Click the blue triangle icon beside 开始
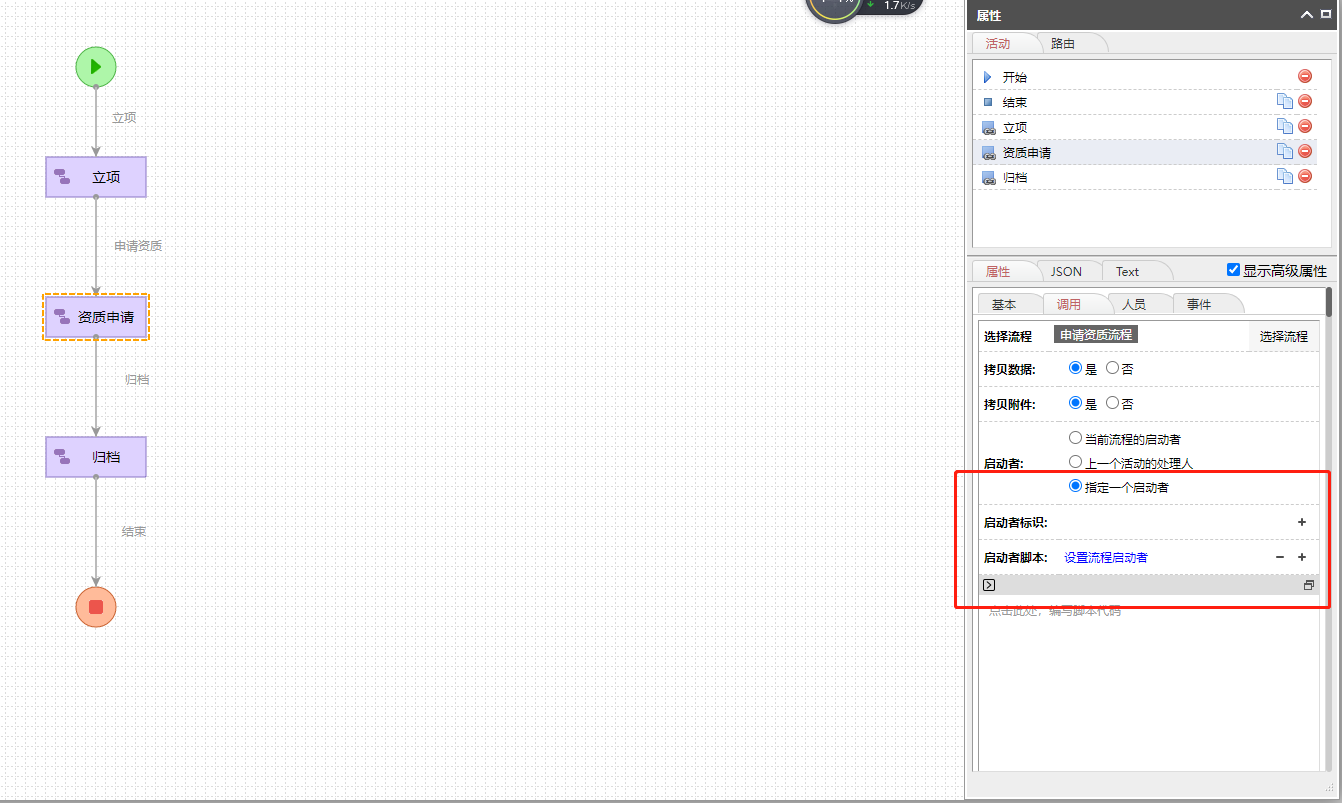Image resolution: width=1342 pixels, height=803 pixels. pyautogui.click(x=988, y=77)
